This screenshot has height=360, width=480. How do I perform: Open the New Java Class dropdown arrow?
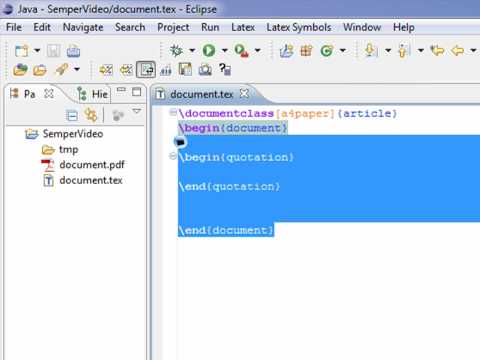pos(342,51)
